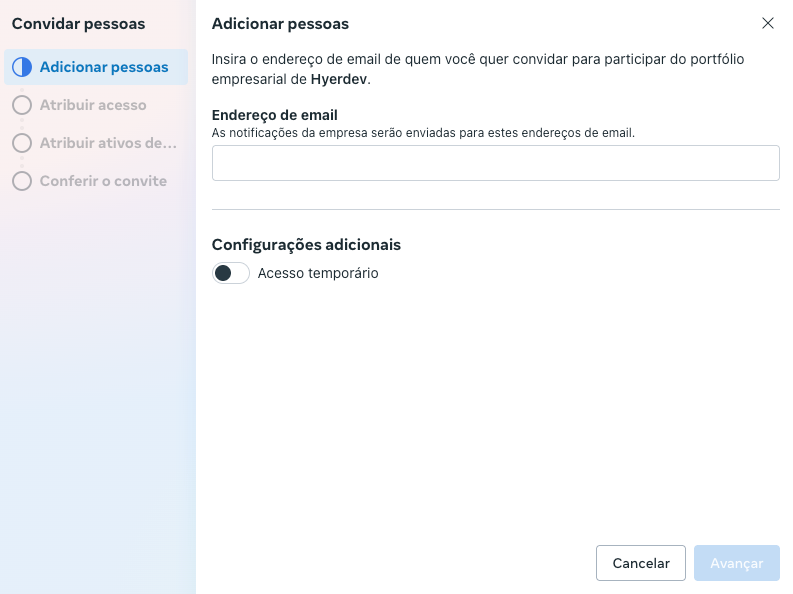
Task: Go to the Atribuir acesso step
Action: (93, 105)
